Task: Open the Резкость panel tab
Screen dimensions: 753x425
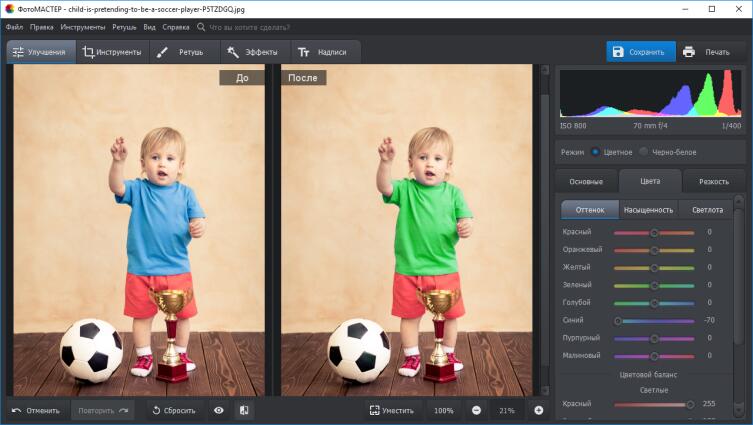Action: [714, 182]
